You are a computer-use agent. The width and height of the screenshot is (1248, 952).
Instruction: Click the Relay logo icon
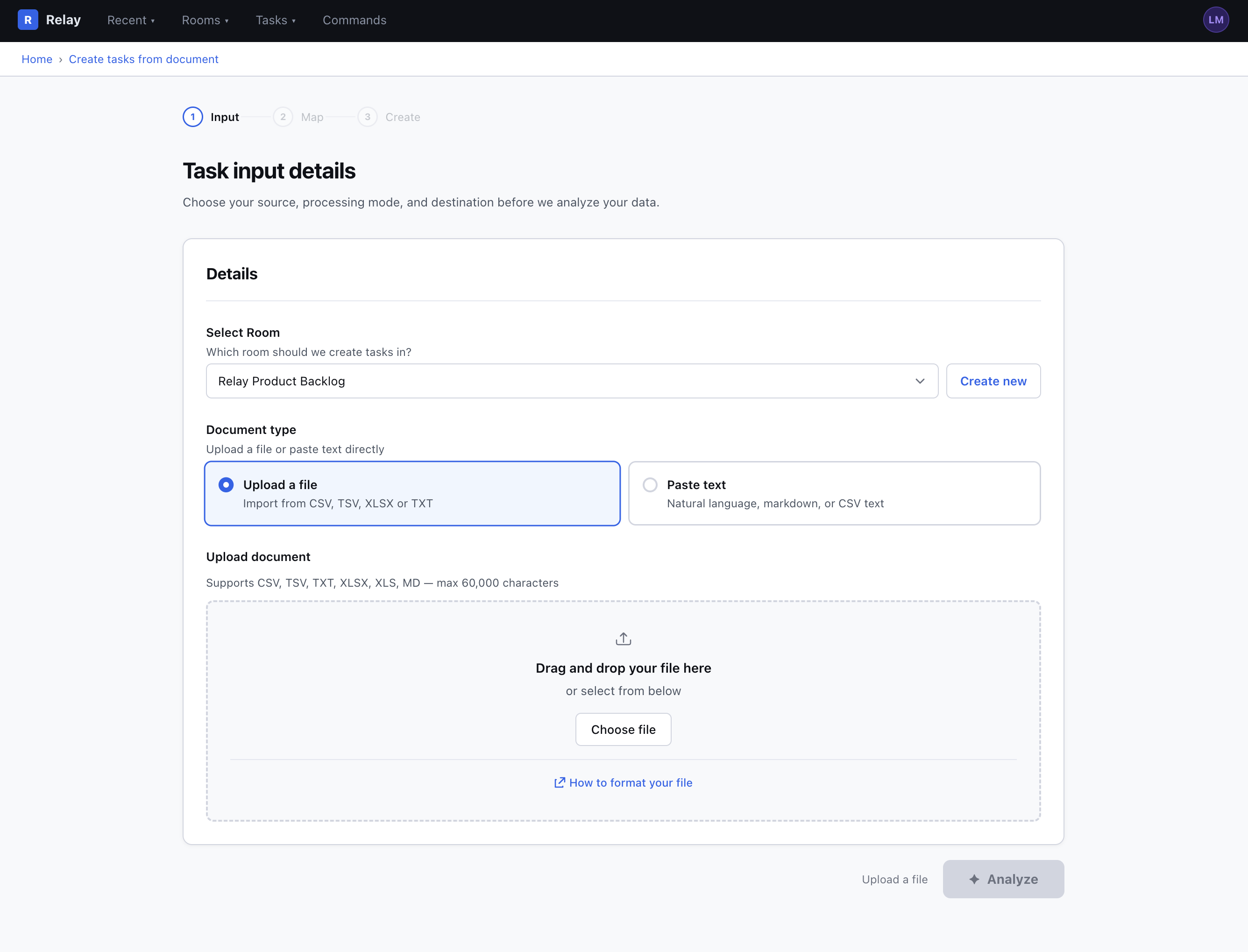[x=28, y=19]
